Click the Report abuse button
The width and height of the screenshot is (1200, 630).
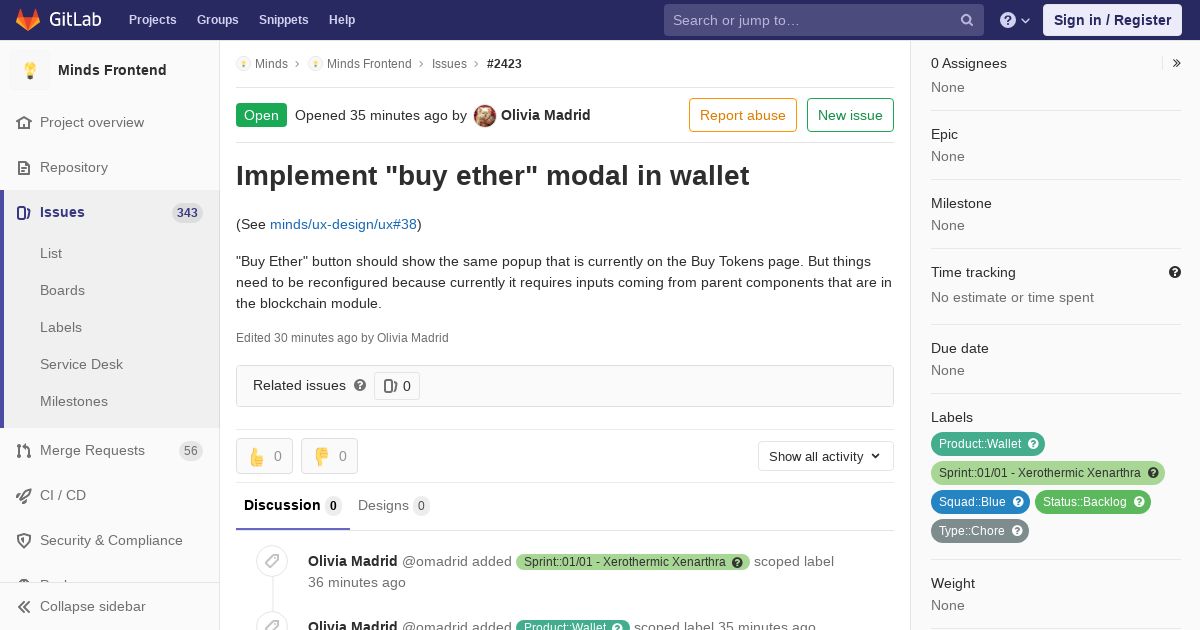(743, 115)
